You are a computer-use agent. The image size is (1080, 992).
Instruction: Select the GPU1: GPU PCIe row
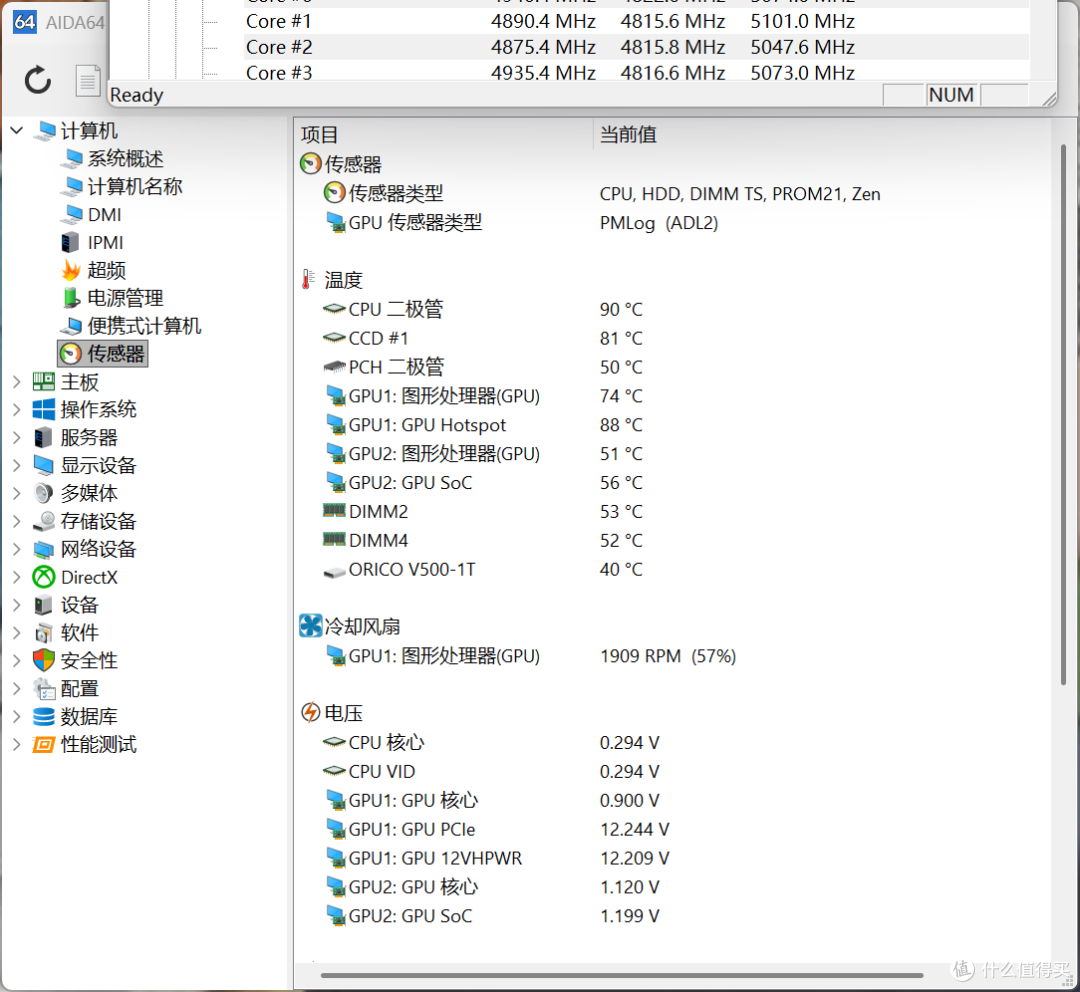(x=672, y=829)
